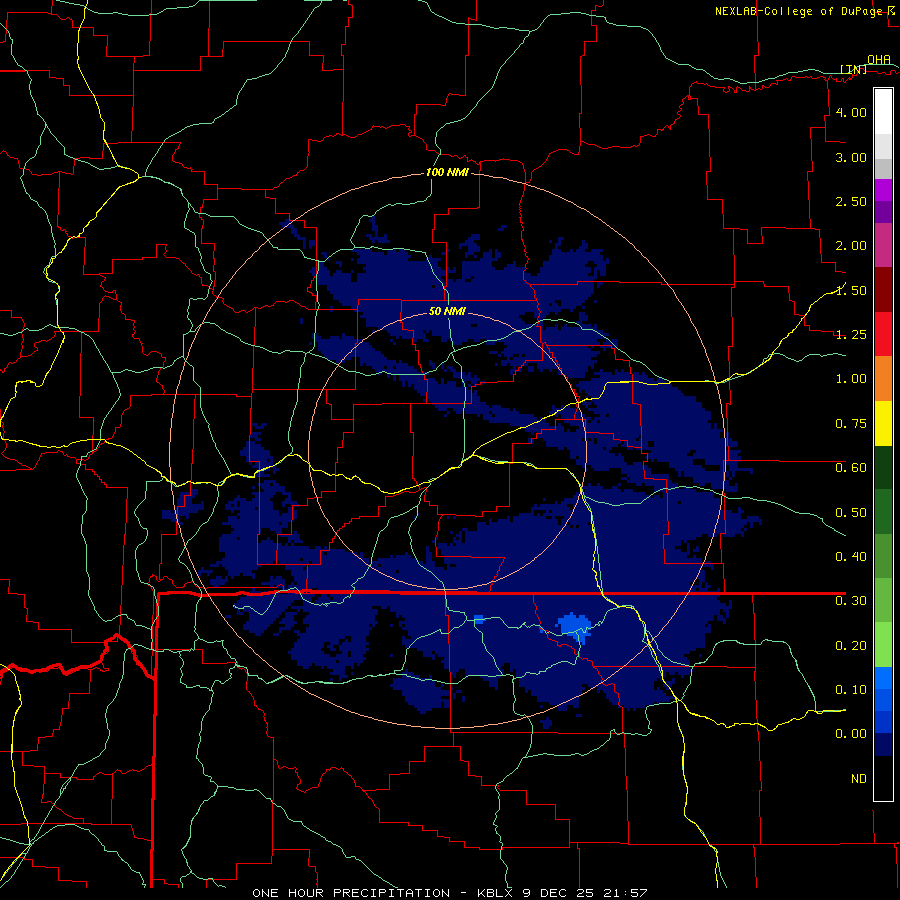Click the 50 NMI range ring label
Screen dimensions: 900x900
click(x=447, y=311)
